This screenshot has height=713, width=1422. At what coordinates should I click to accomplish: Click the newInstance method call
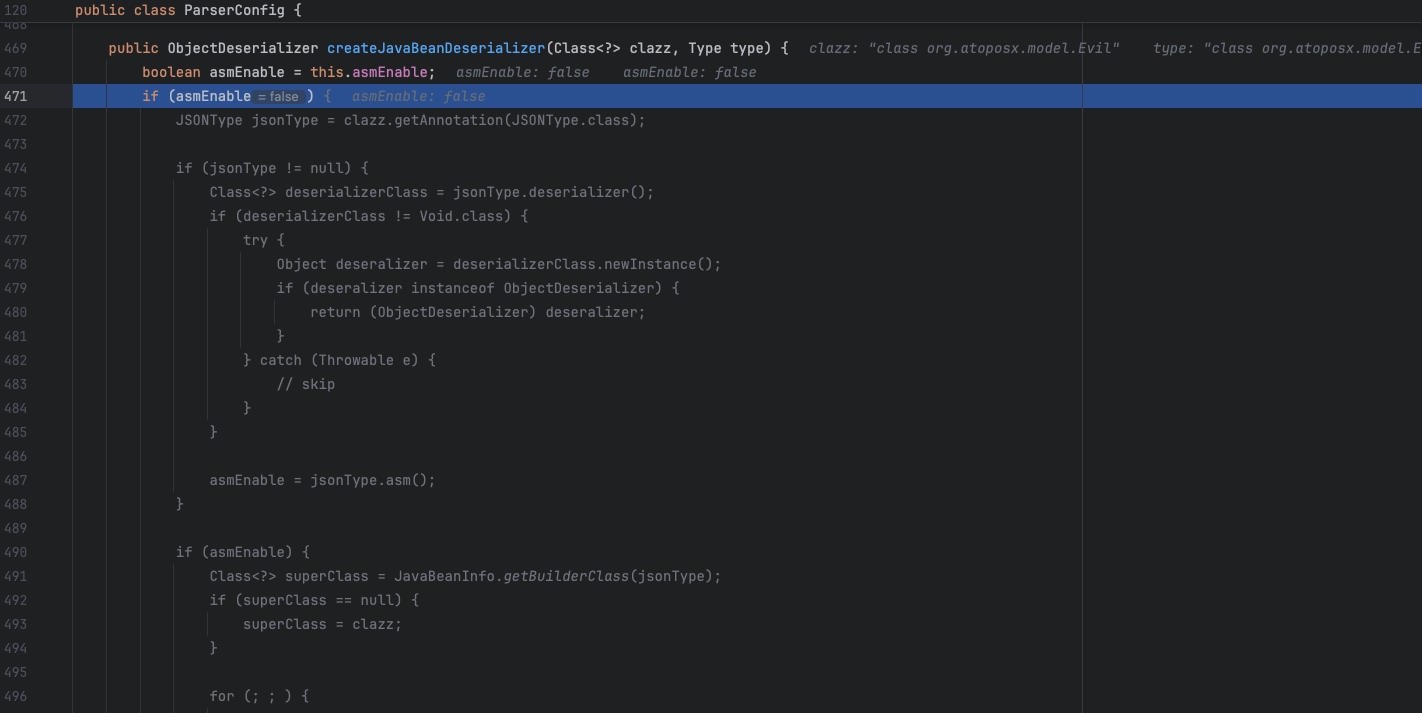pos(650,264)
